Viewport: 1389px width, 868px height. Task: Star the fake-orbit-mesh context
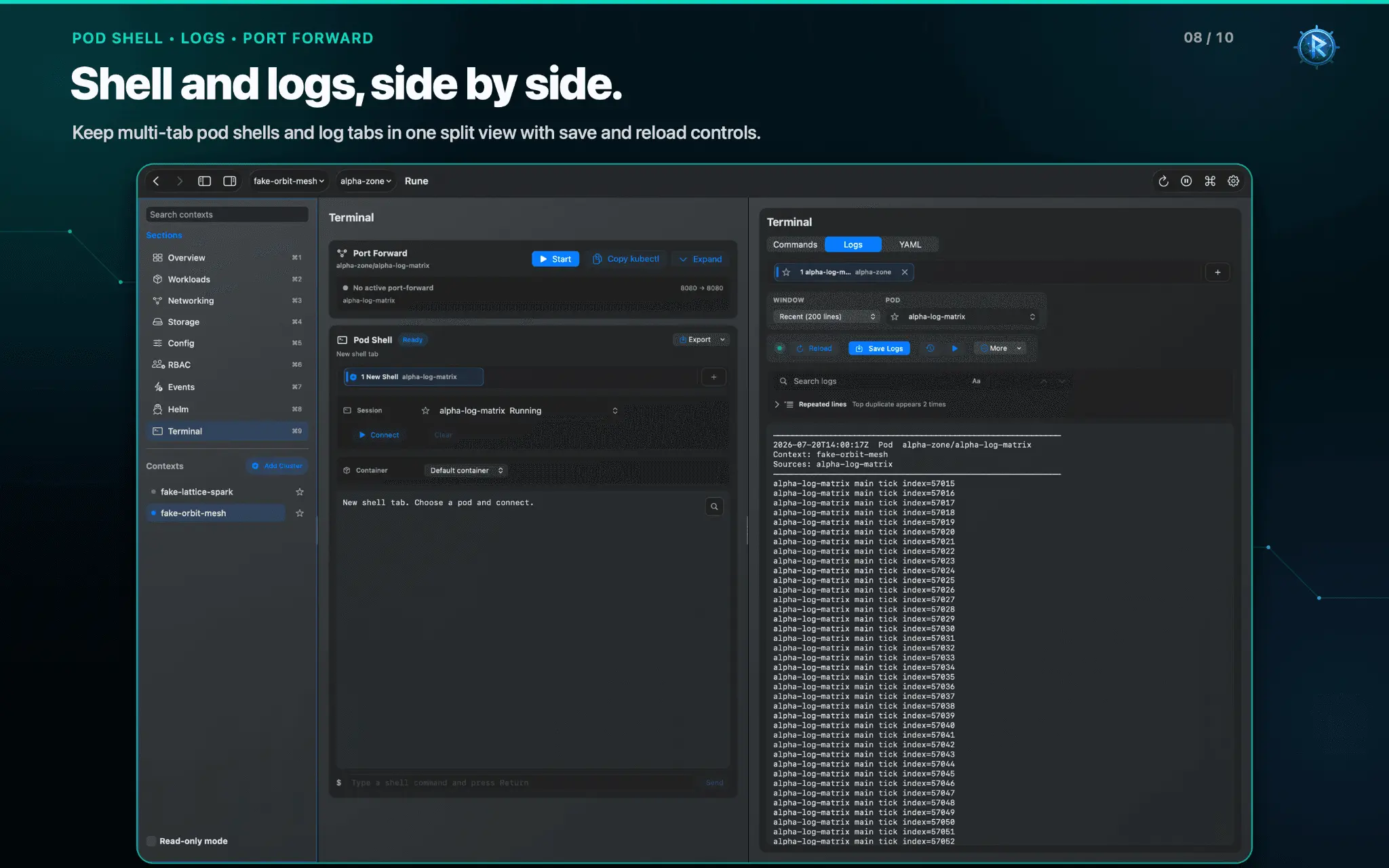[300, 513]
